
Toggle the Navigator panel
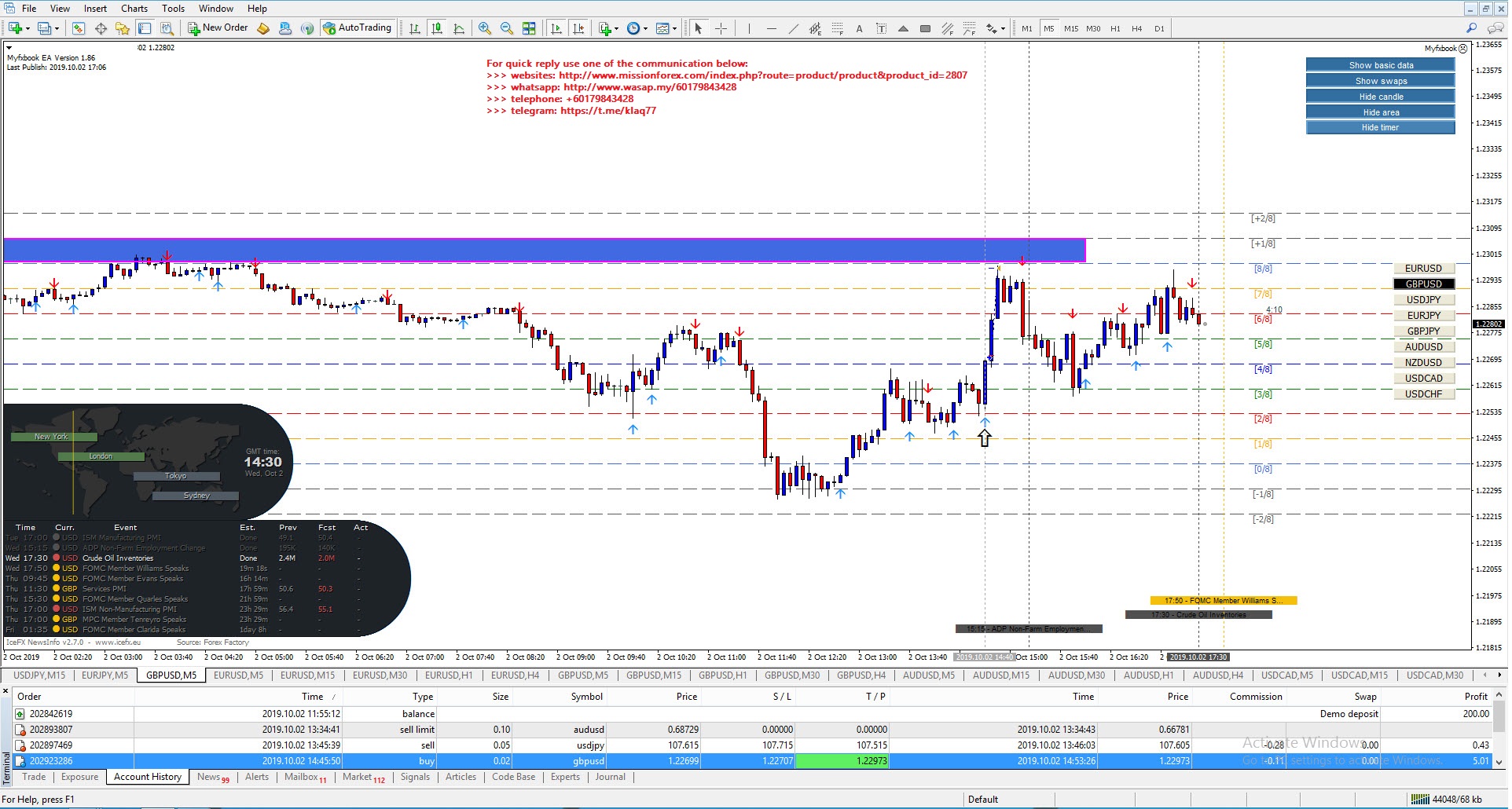(123, 28)
